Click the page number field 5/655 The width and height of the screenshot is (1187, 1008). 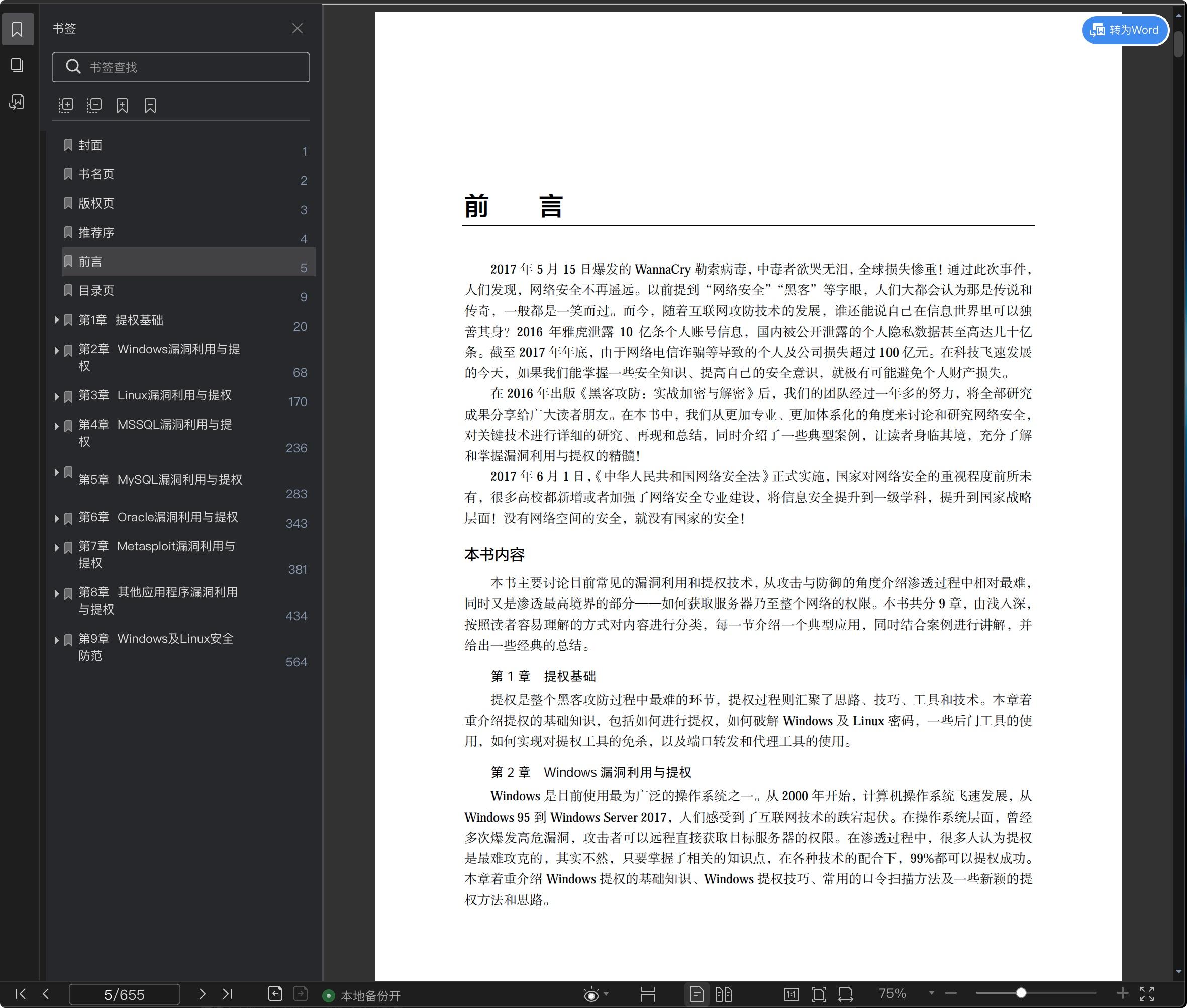125,994
